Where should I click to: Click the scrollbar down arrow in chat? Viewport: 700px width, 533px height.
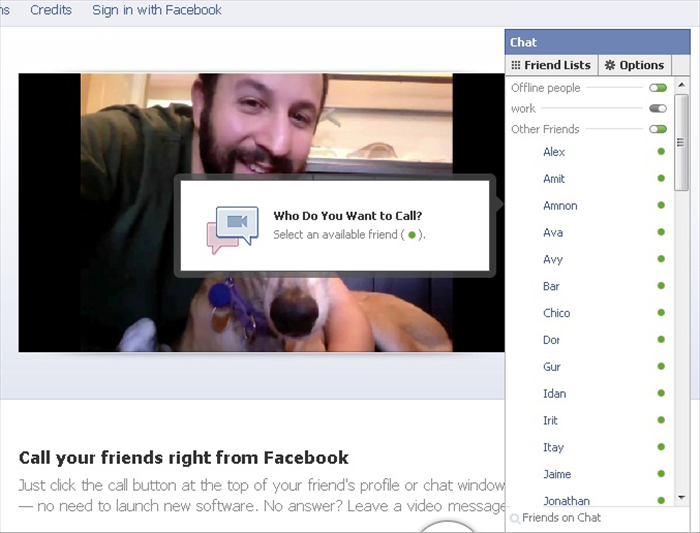(x=681, y=497)
